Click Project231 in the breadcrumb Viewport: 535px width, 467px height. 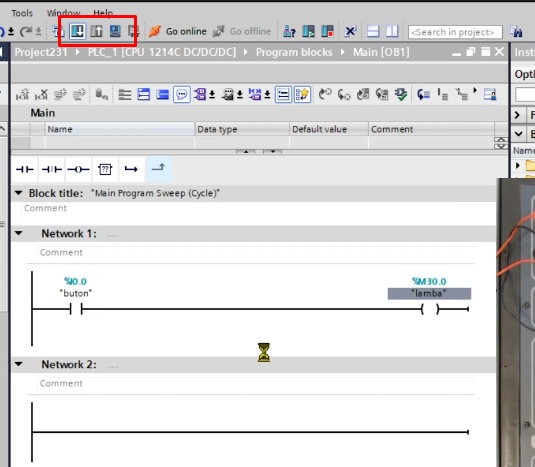tap(41, 52)
